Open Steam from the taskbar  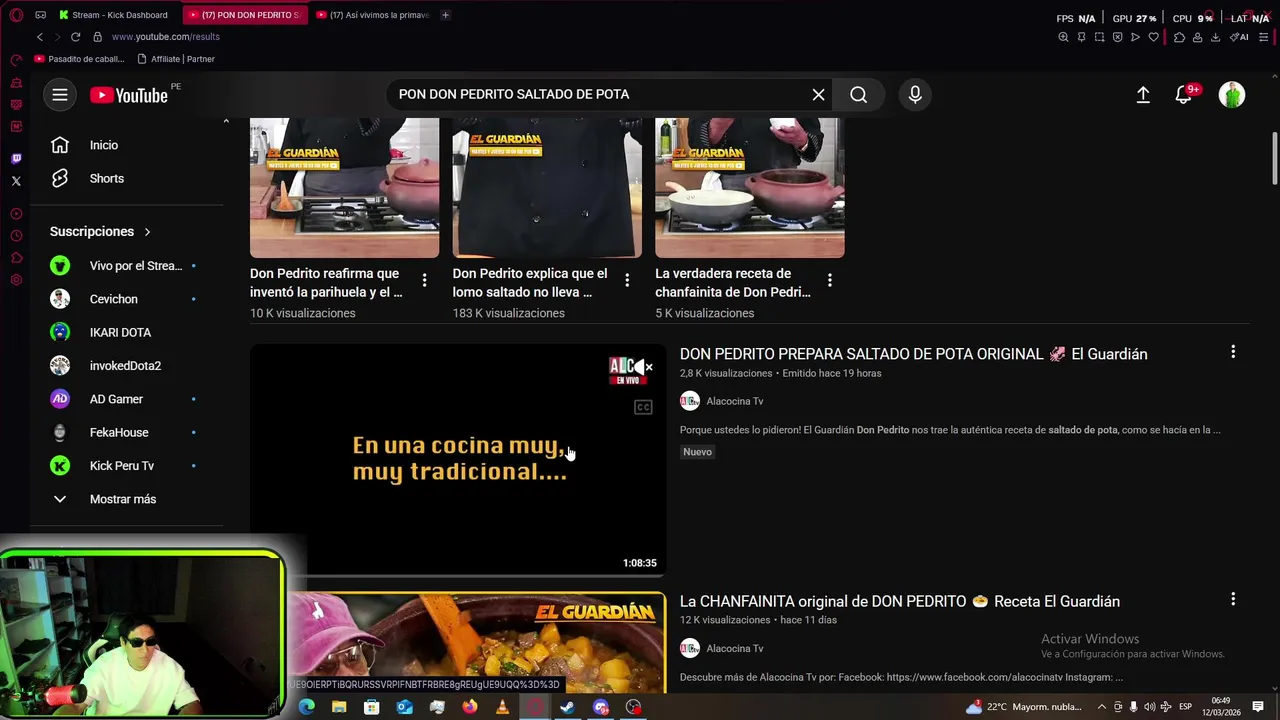pos(567,707)
